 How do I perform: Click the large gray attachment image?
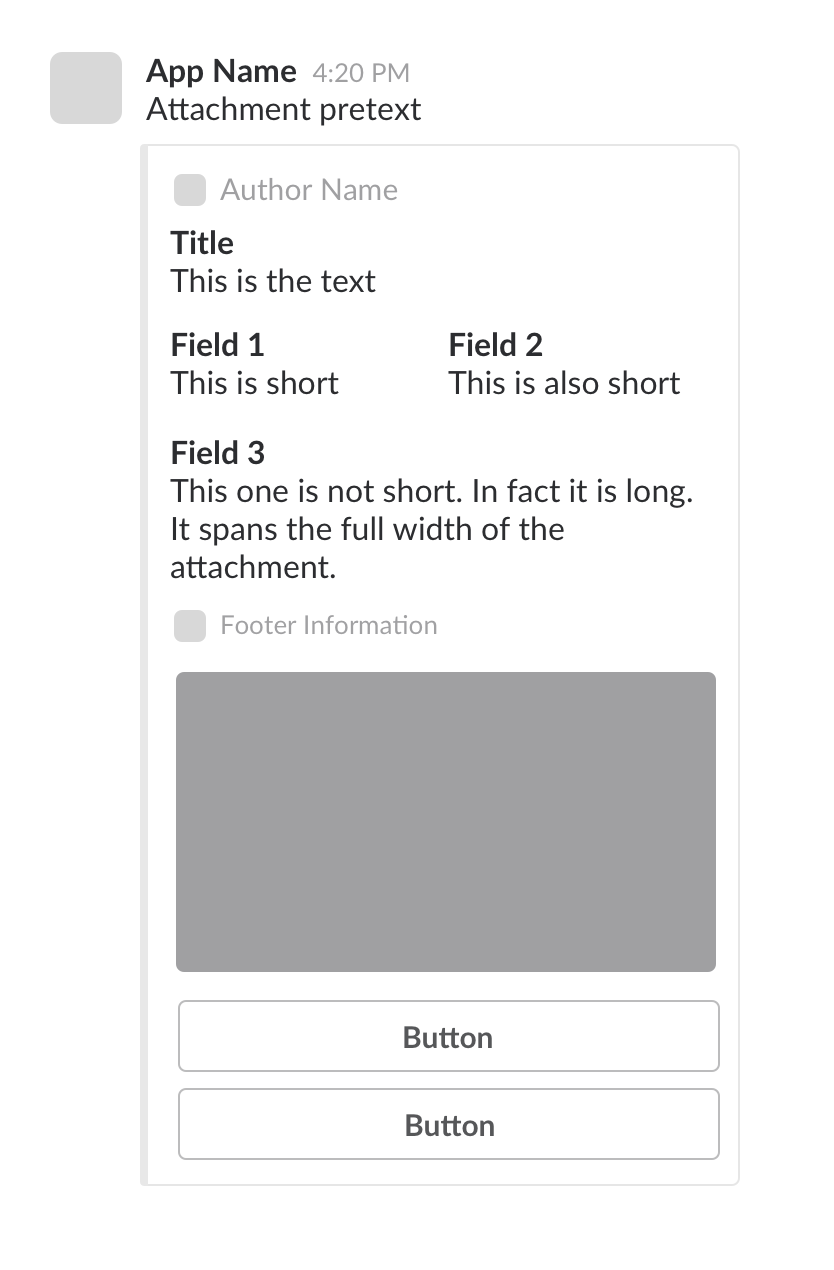tap(446, 821)
